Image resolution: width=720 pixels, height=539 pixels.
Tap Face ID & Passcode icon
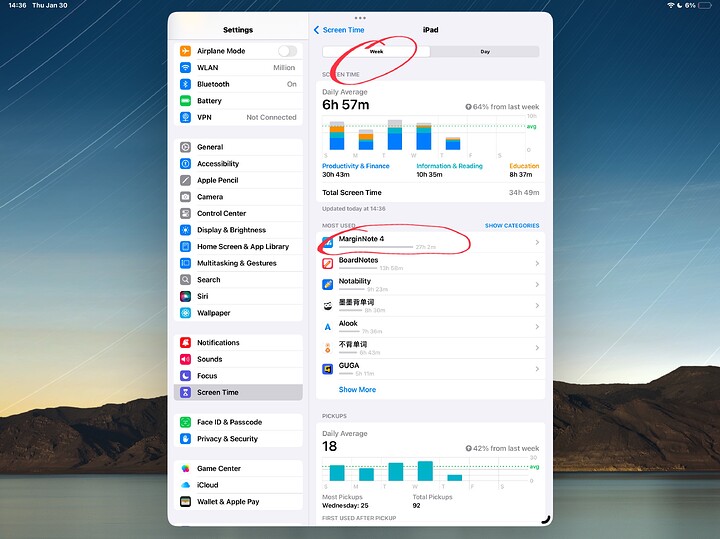pyautogui.click(x=185, y=422)
